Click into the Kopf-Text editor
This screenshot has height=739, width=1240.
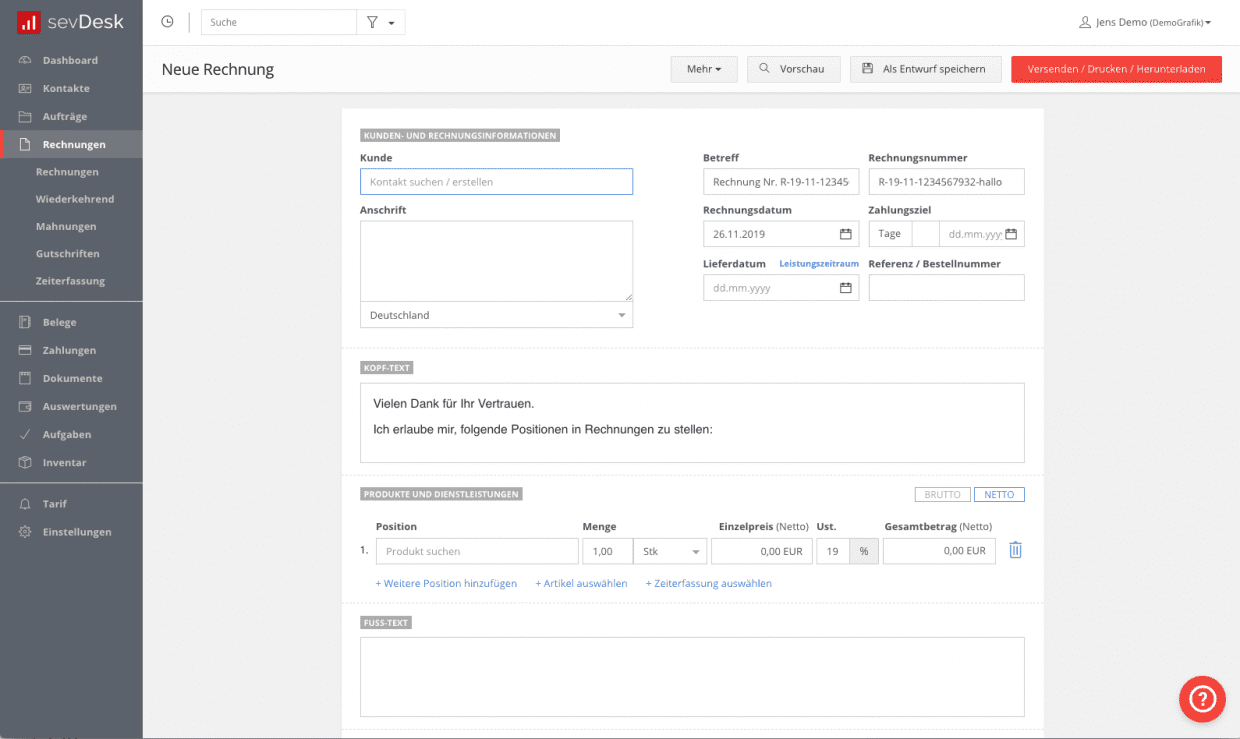692,423
